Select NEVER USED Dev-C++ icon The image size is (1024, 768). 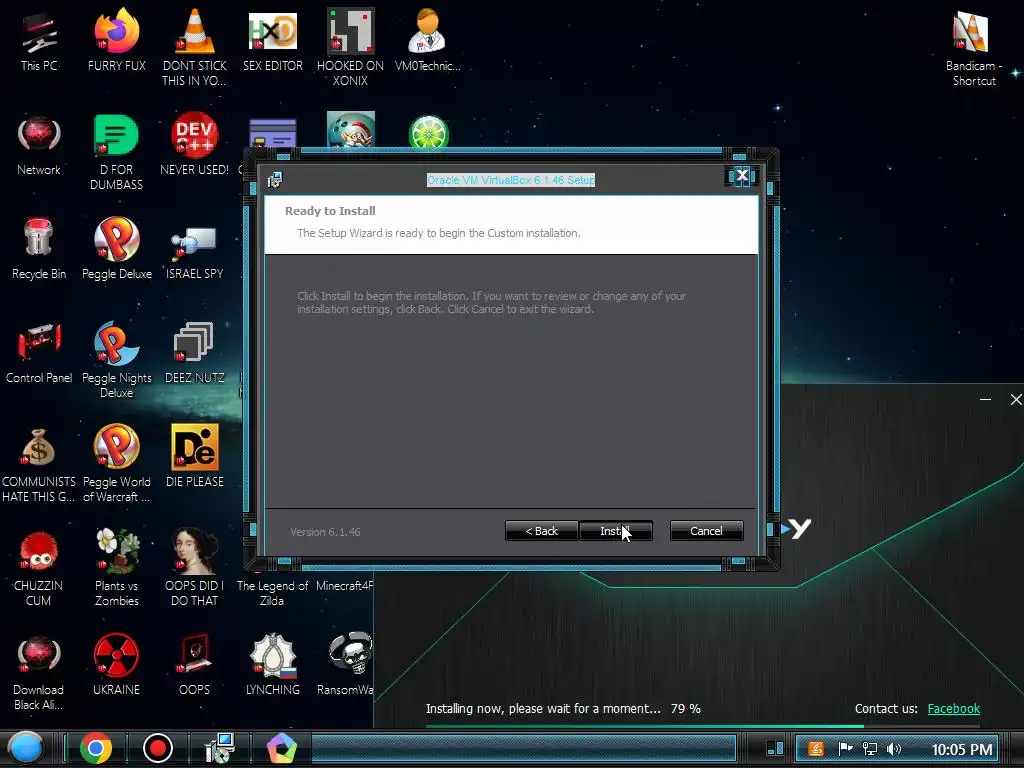pyautogui.click(x=195, y=145)
